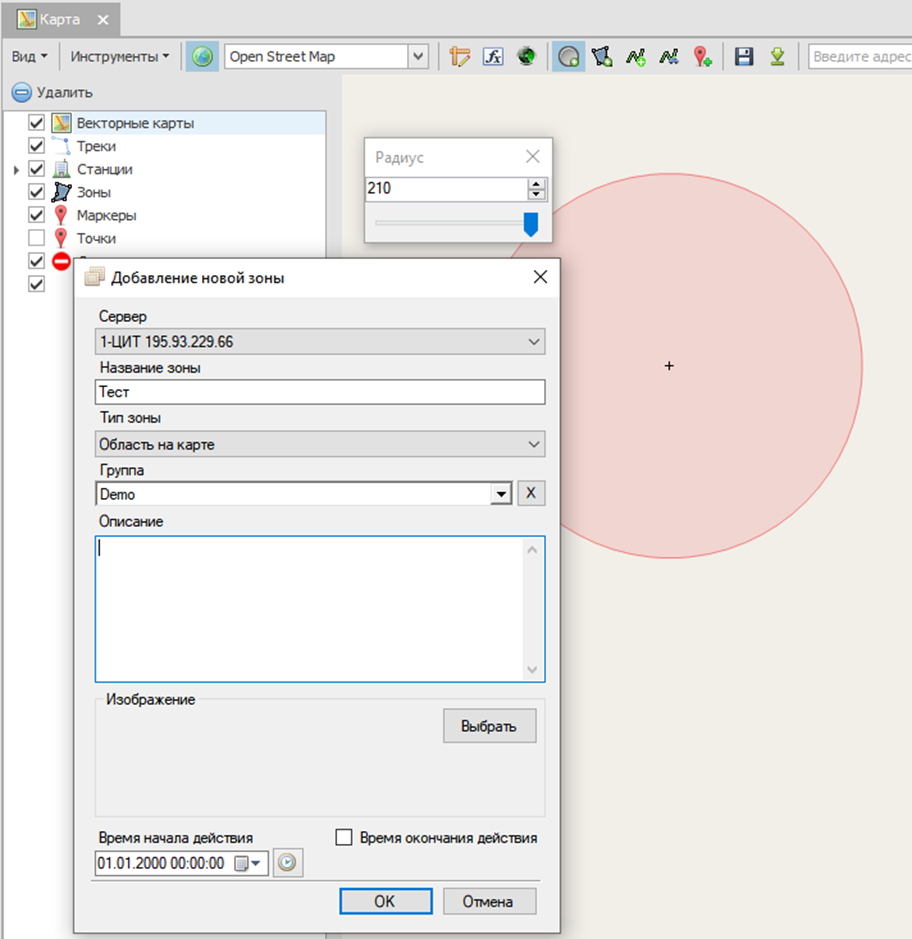The width and height of the screenshot is (912, 939).
Task: Click the floppy disk save icon
Action: 743,57
